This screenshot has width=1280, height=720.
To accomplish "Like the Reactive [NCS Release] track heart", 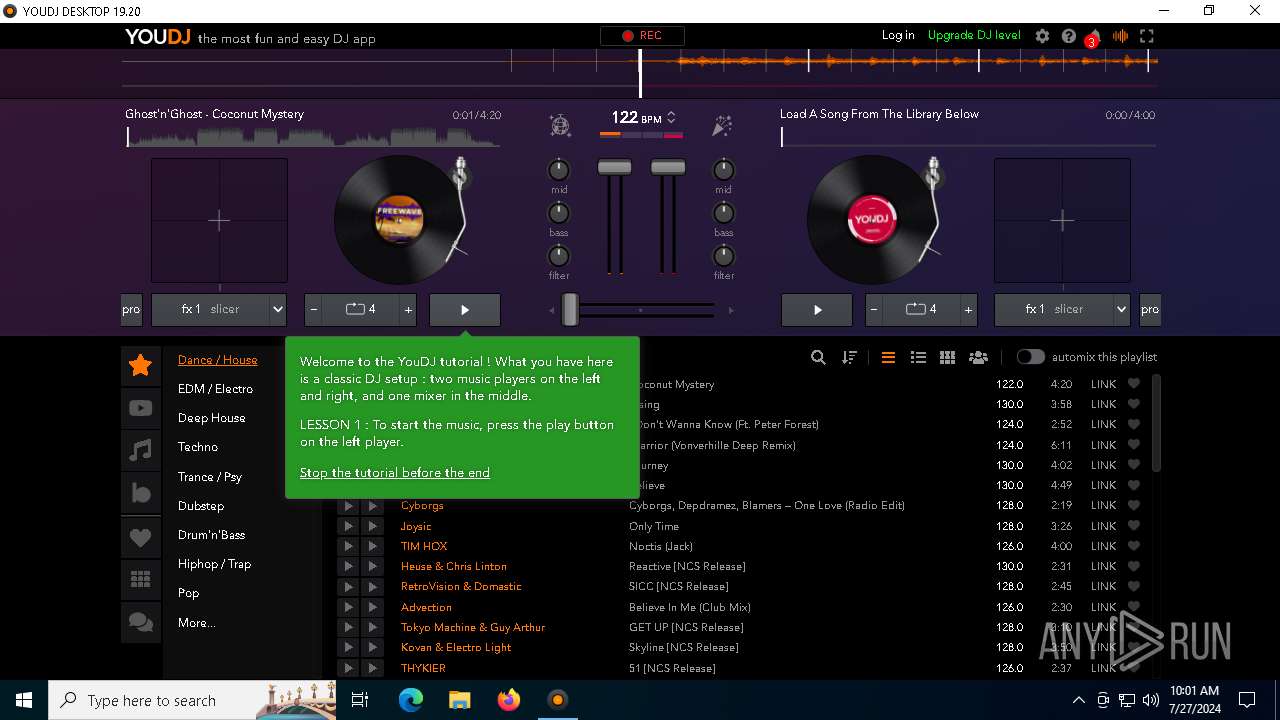I will pos(1133,566).
